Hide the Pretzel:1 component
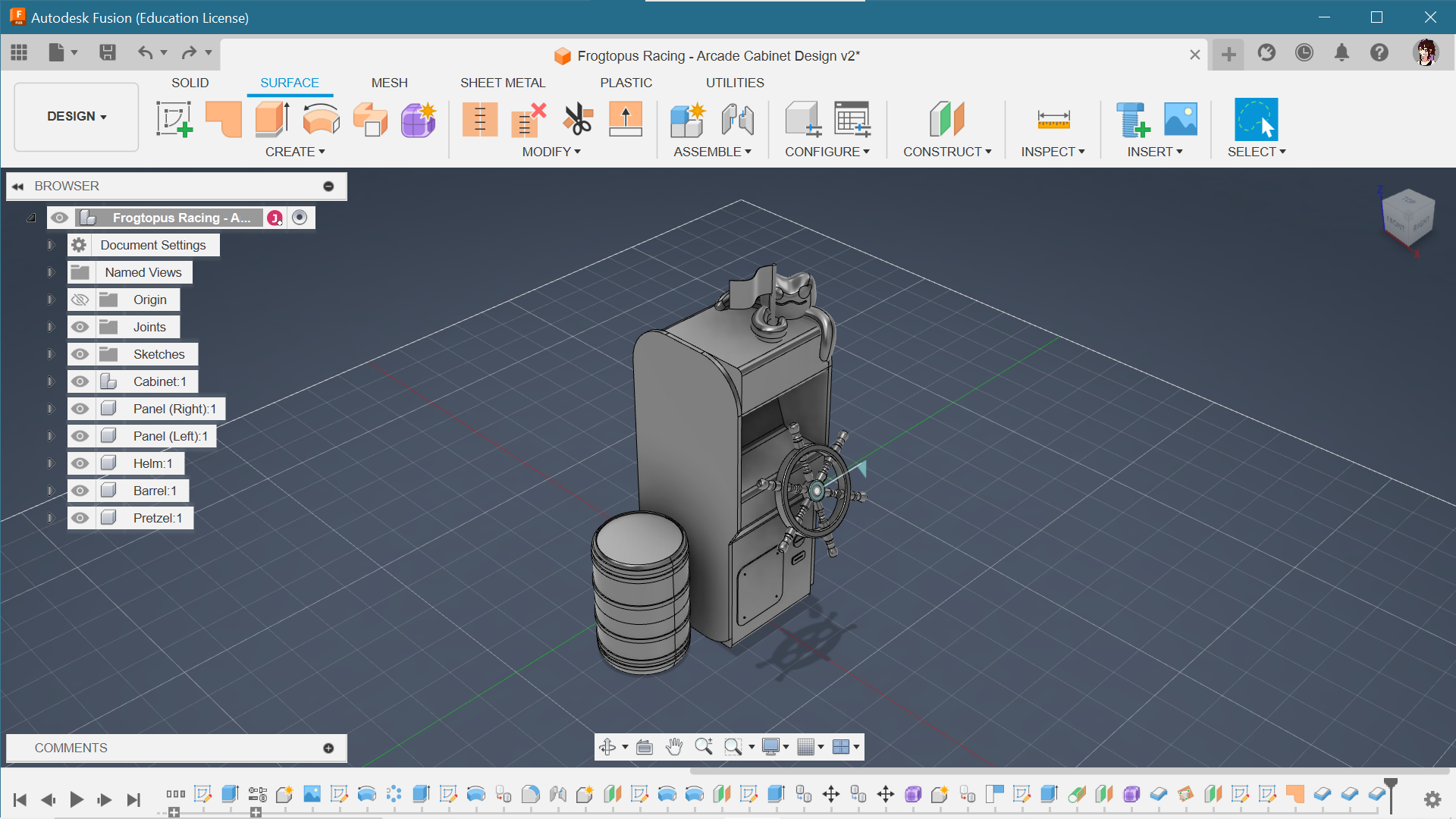 [x=79, y=517]
